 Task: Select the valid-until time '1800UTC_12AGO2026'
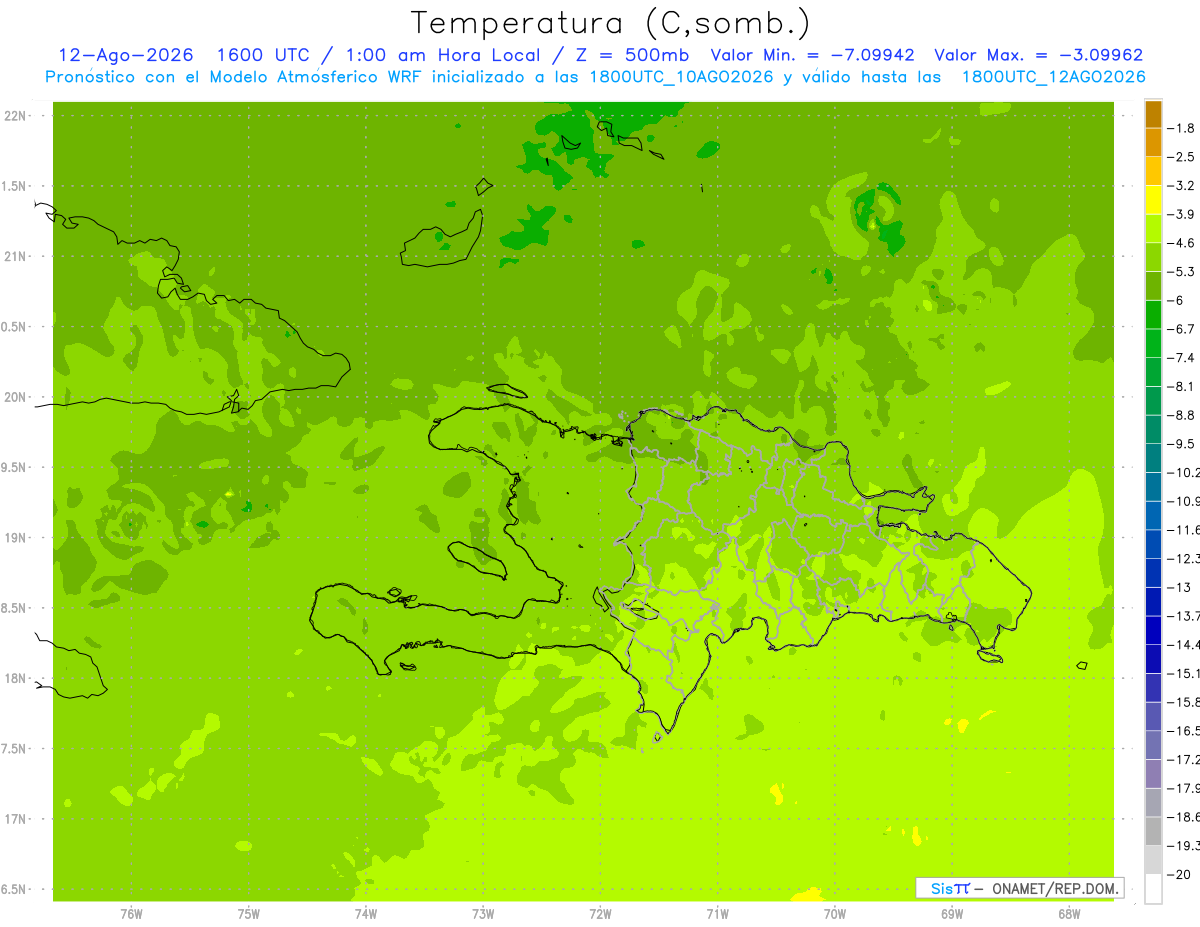[1053, 77]
